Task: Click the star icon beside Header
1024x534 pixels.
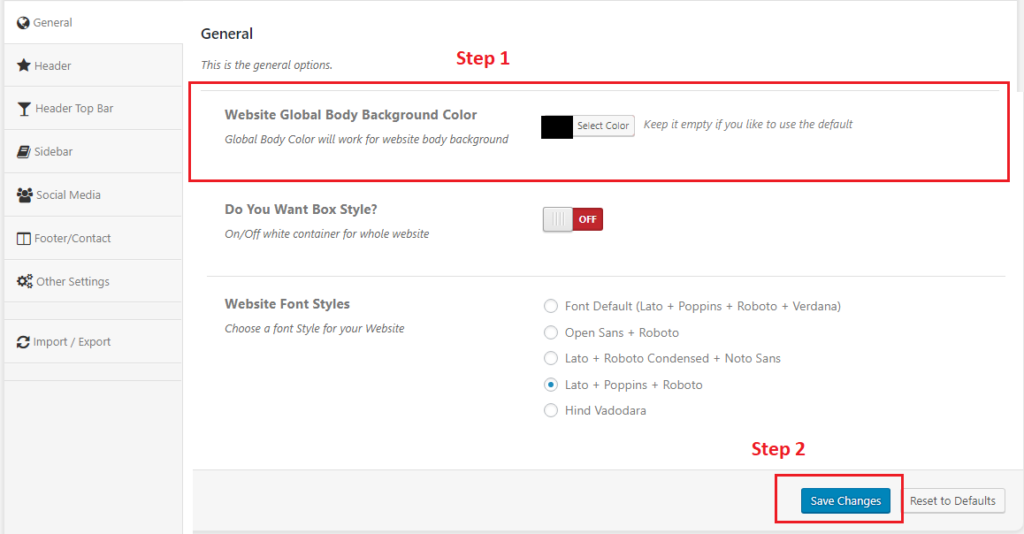Action: pos(23,66)
